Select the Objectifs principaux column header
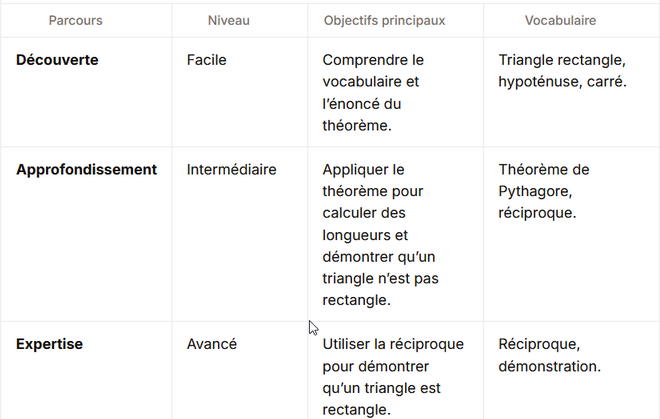The image size is (660, 419). coord(384,20)
